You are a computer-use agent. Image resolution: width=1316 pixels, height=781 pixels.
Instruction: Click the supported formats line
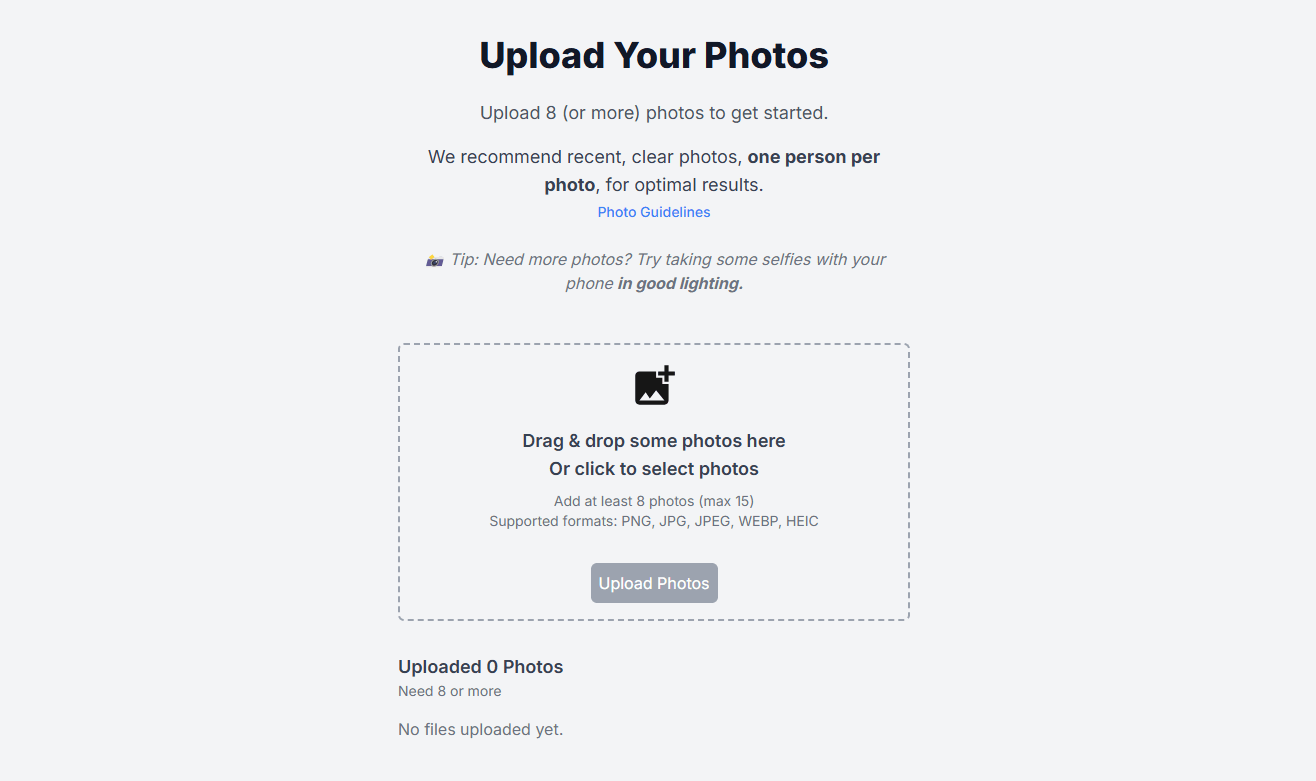[654, 521]
